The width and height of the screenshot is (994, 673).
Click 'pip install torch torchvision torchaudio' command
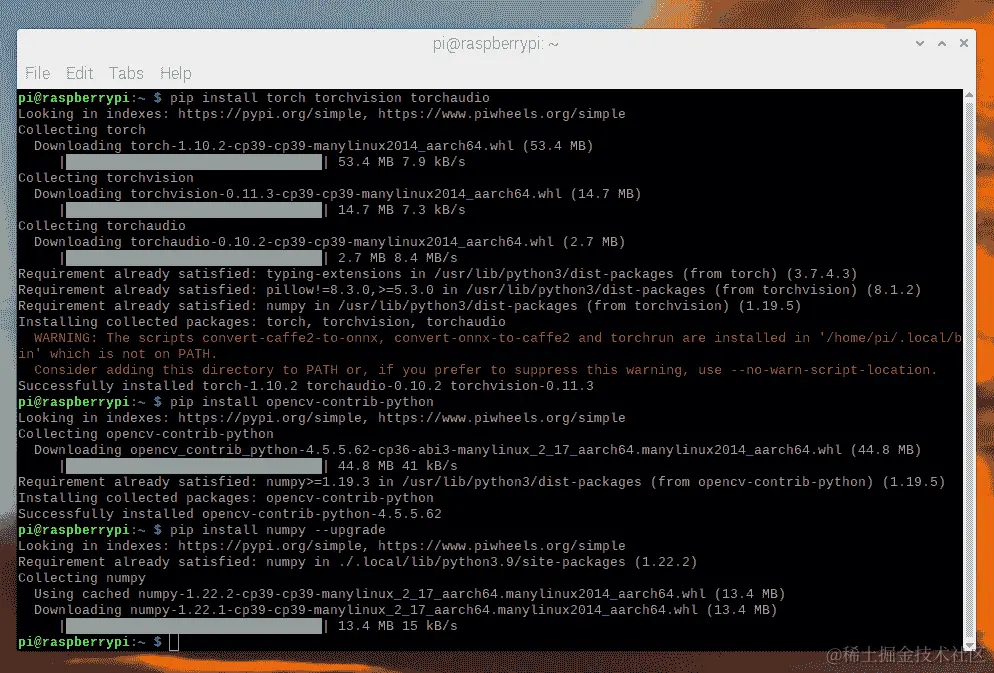[330, 98]
